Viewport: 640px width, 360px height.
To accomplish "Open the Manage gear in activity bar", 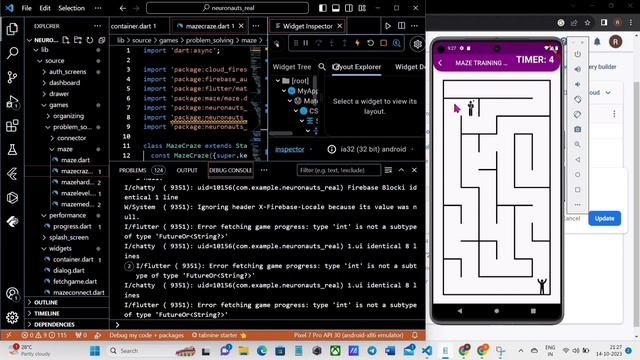I will (x=12, y=317).
